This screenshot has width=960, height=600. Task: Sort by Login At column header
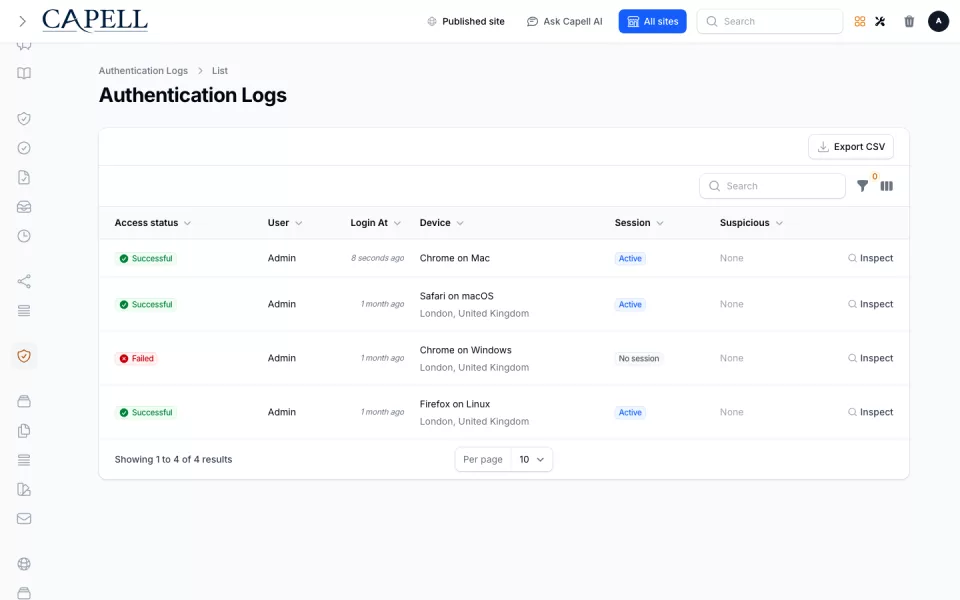point(375,223)
